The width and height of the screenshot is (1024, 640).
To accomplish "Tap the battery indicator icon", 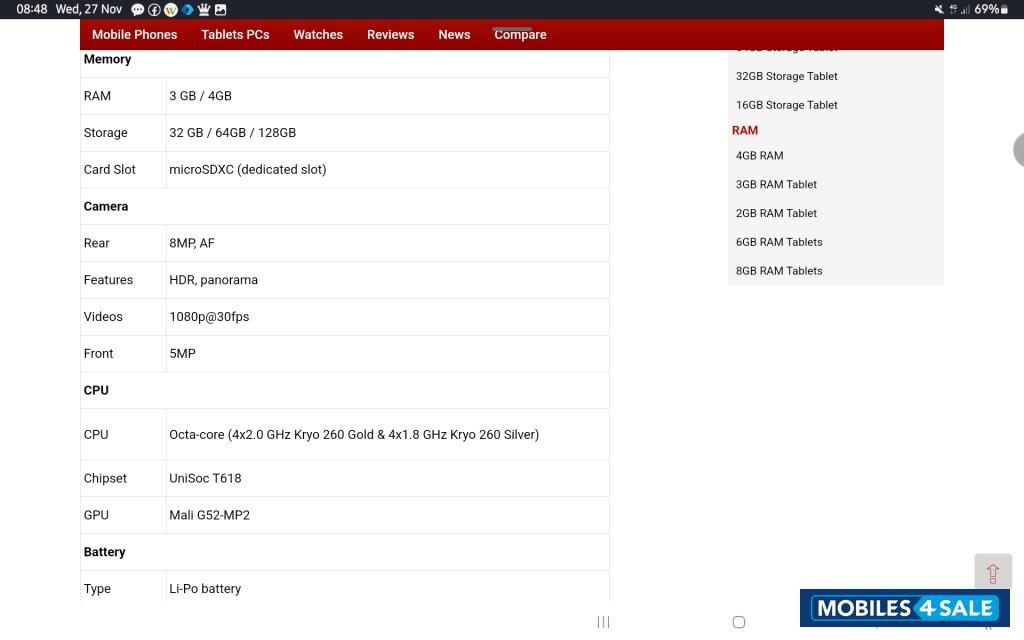I will pos(1006,9).
